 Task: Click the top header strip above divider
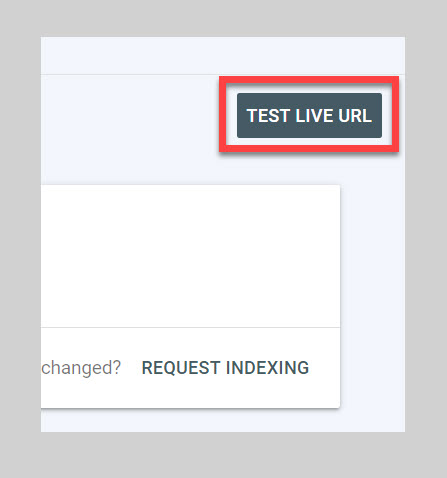pyautogui.click(x=223, y=55)
